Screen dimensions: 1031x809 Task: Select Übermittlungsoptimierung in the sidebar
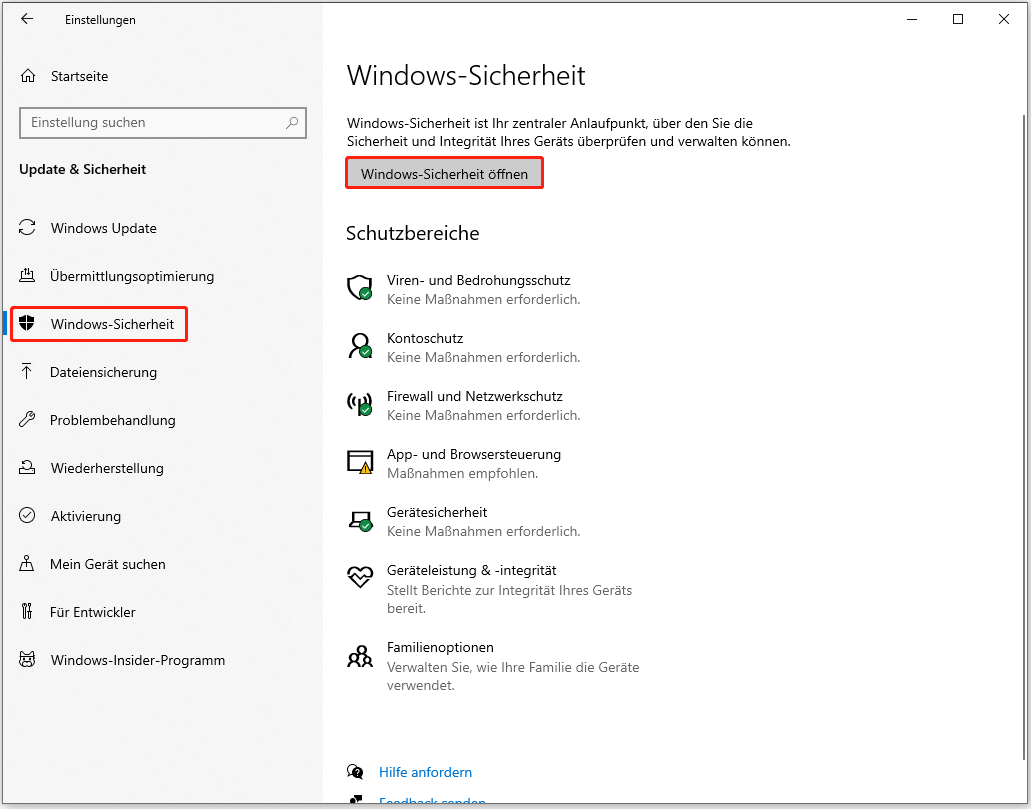click(x=132, y=276)
